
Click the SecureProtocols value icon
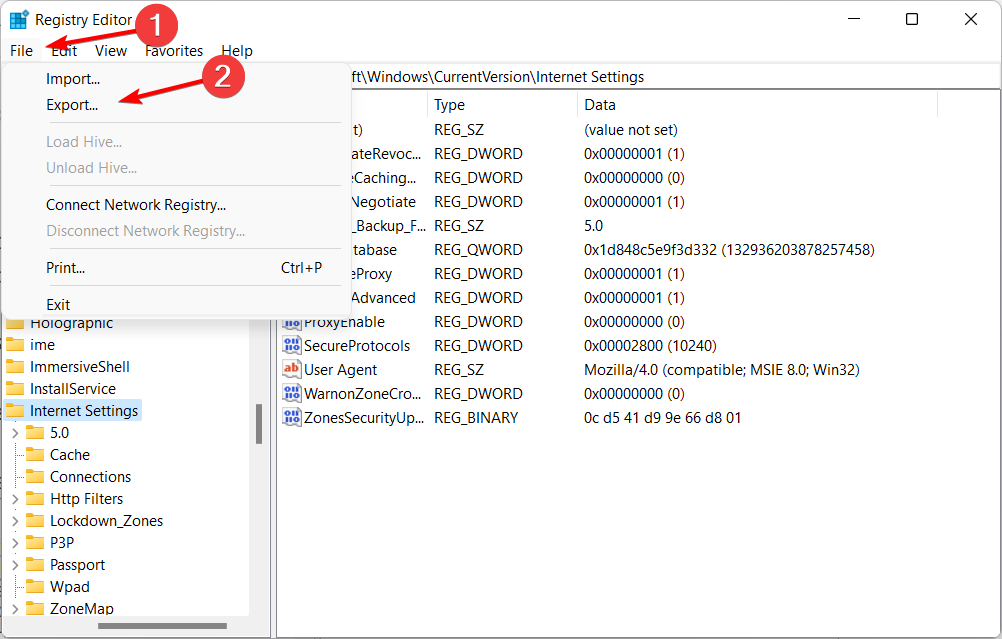click(x=292, y=346)
